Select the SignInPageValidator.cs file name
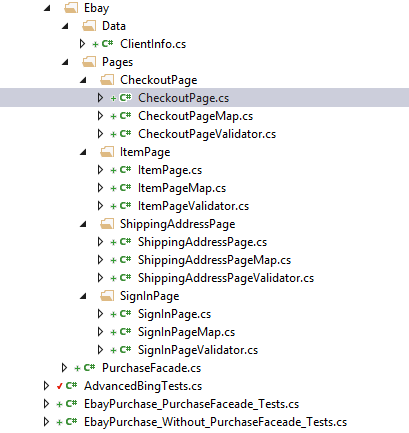Screen dimensions: 409x433 click(198, 350)
